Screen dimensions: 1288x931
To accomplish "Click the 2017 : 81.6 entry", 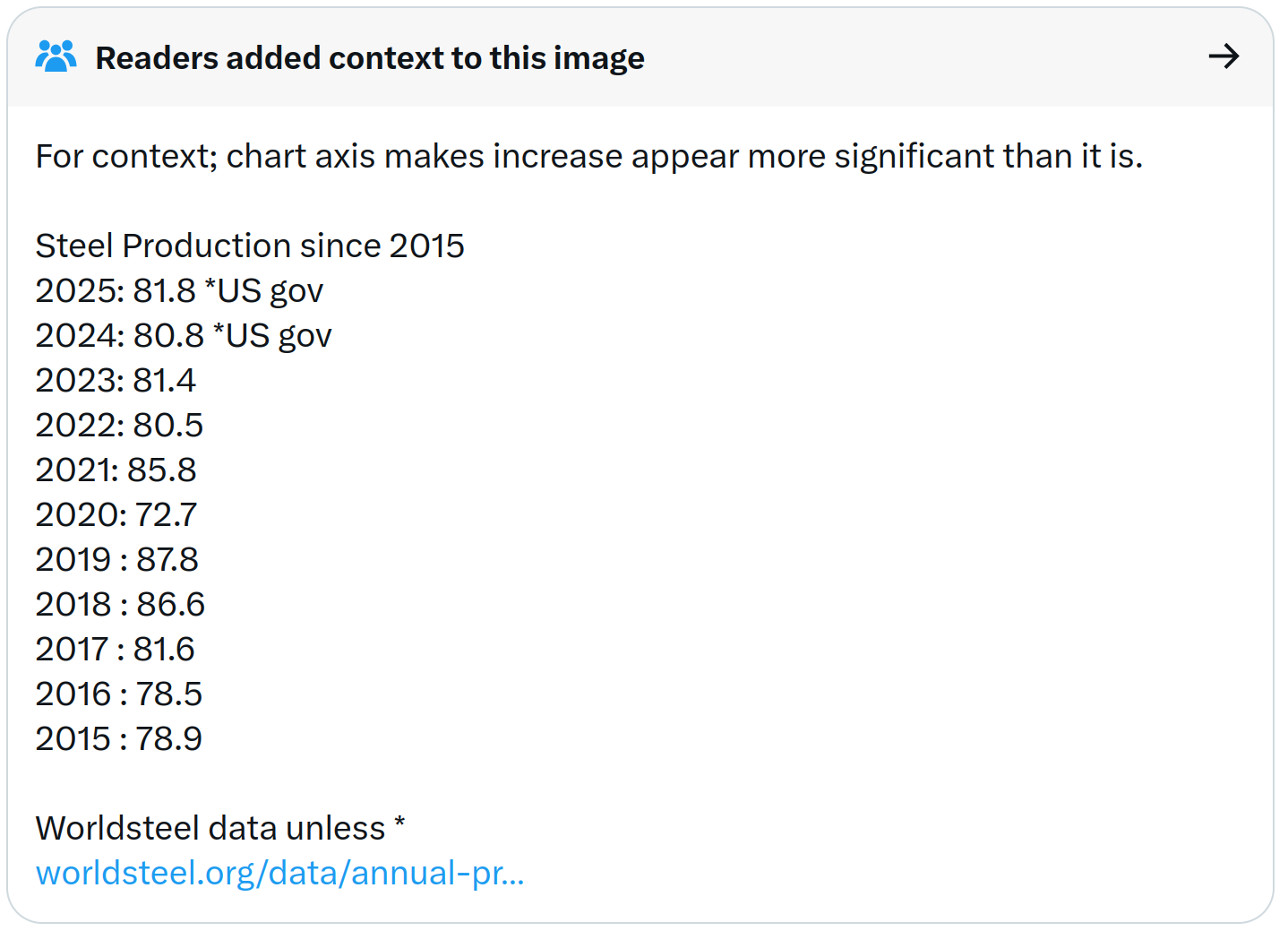I will (x=115, y=650).
